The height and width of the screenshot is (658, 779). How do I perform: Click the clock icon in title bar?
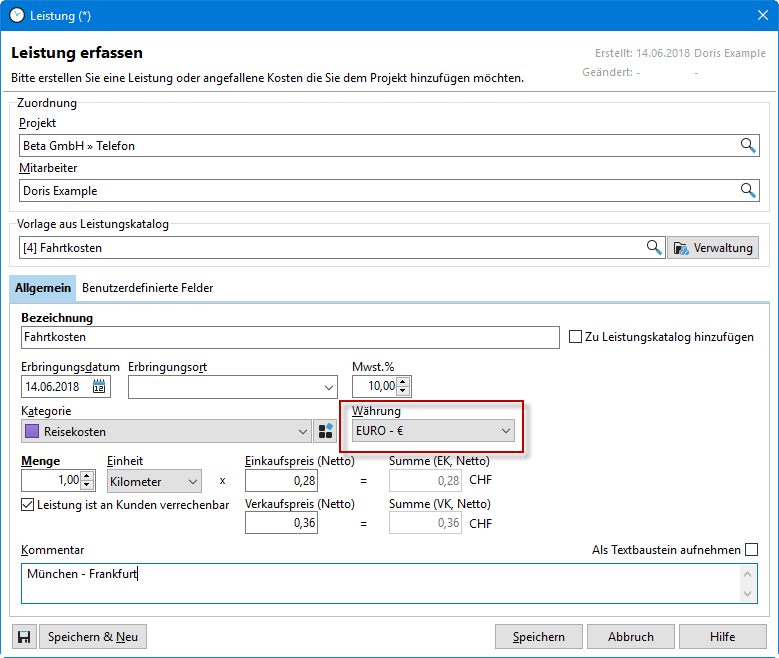16,16
